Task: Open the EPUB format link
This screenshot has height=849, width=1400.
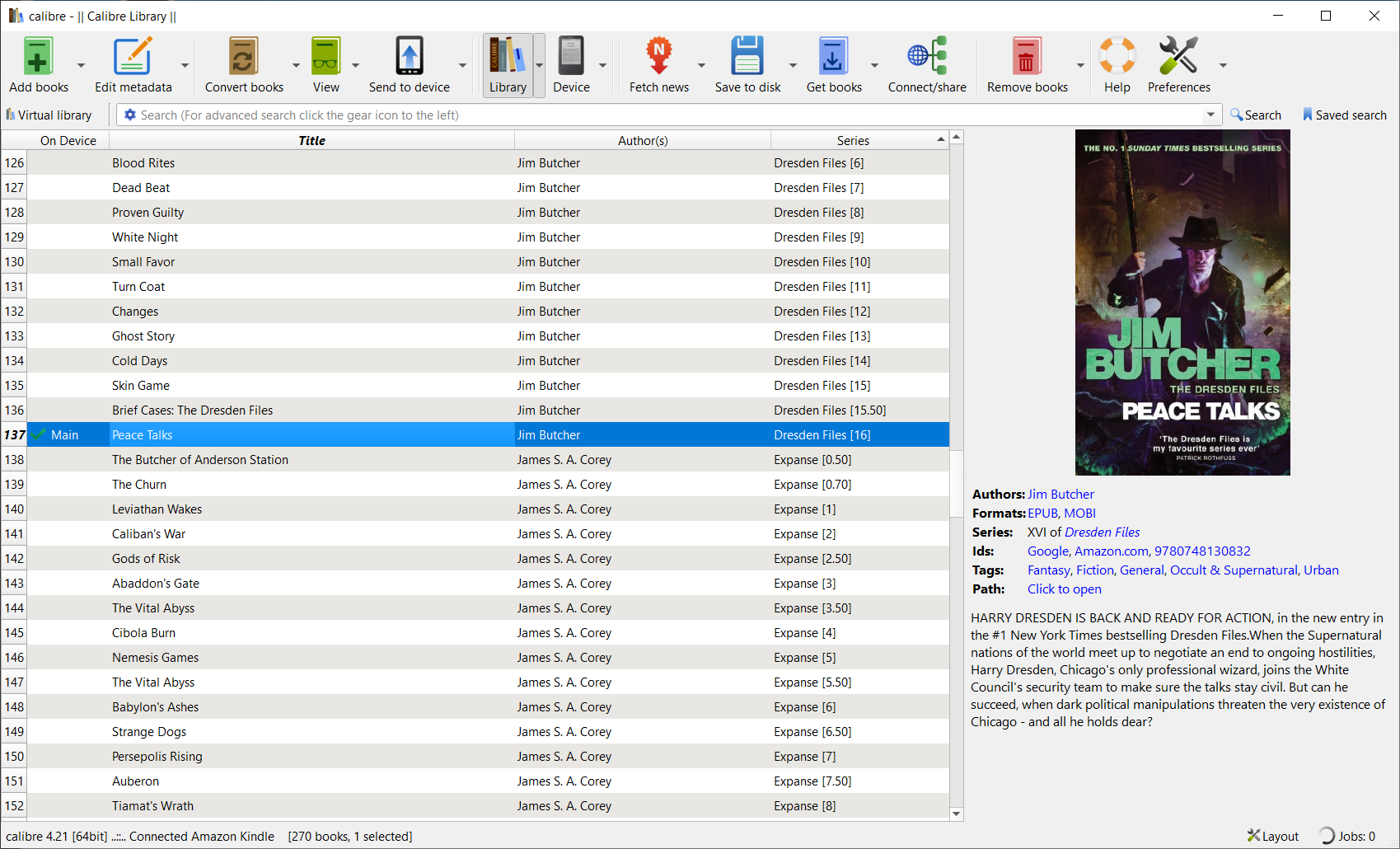Action: click(x=1042, y=514)
